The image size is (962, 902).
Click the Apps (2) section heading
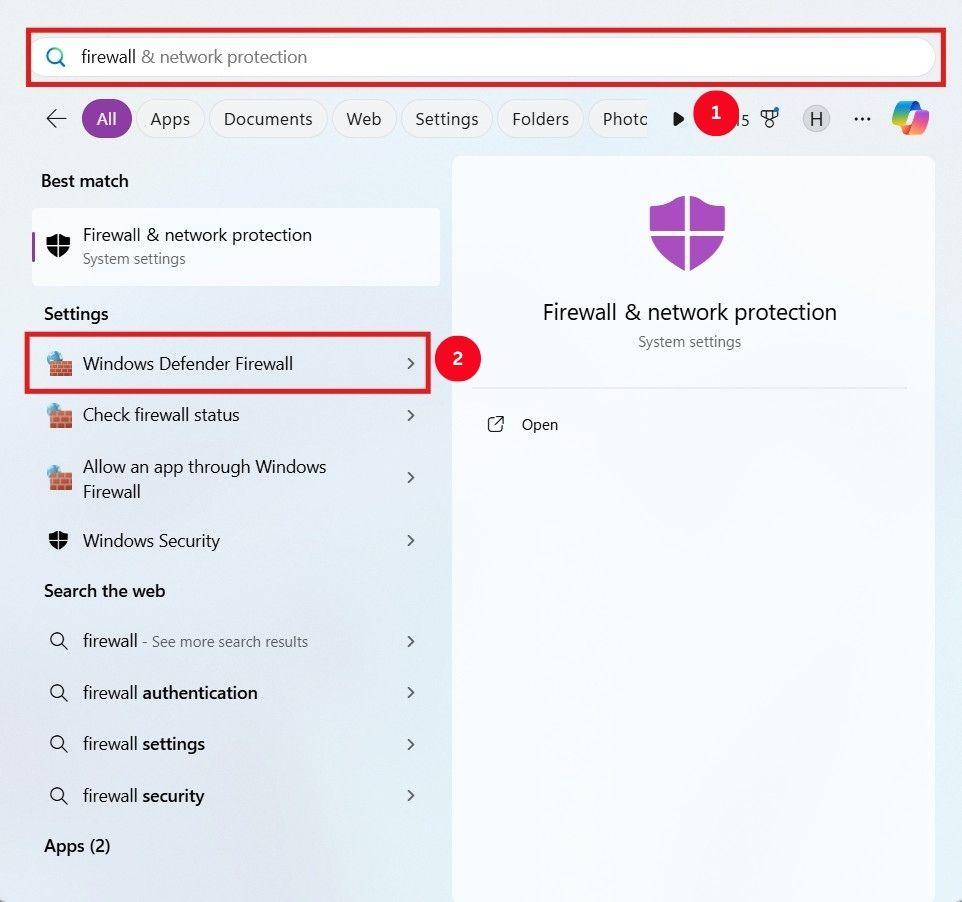click(77, 846)
